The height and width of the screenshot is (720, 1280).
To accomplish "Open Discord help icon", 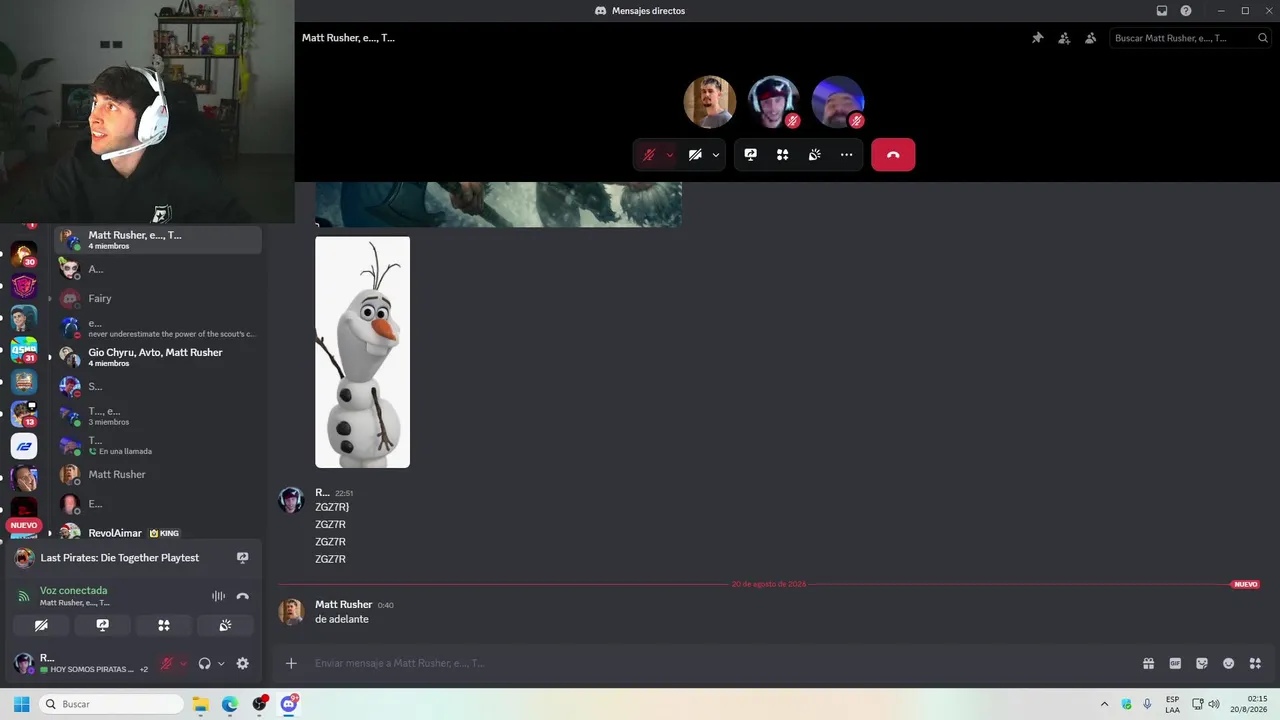I will 1186,11.
